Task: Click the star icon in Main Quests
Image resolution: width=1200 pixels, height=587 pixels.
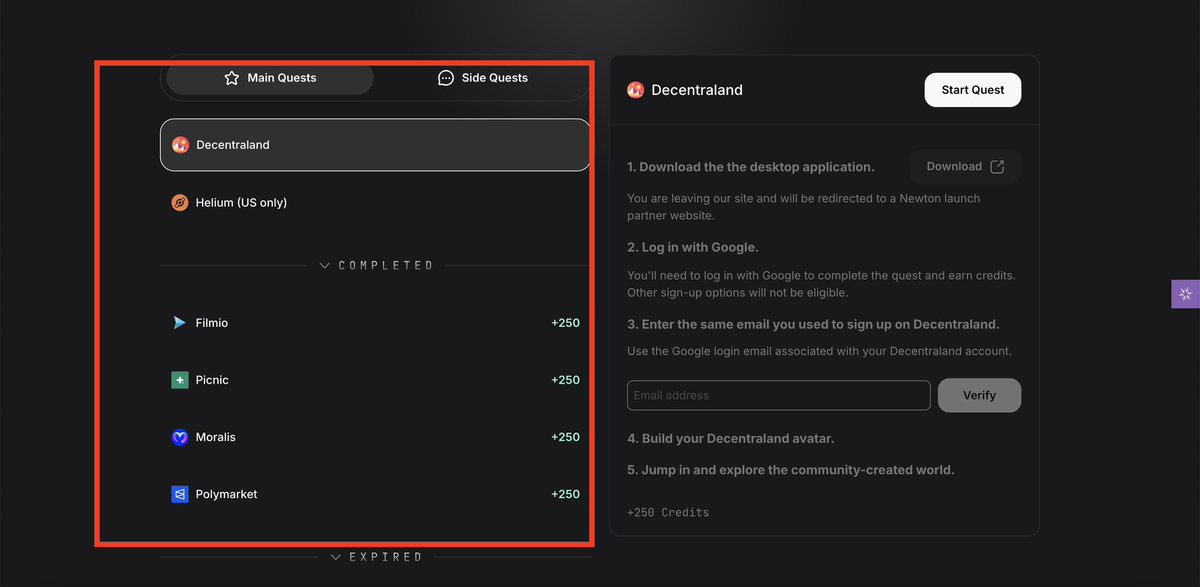Action: tap(232, 78)
